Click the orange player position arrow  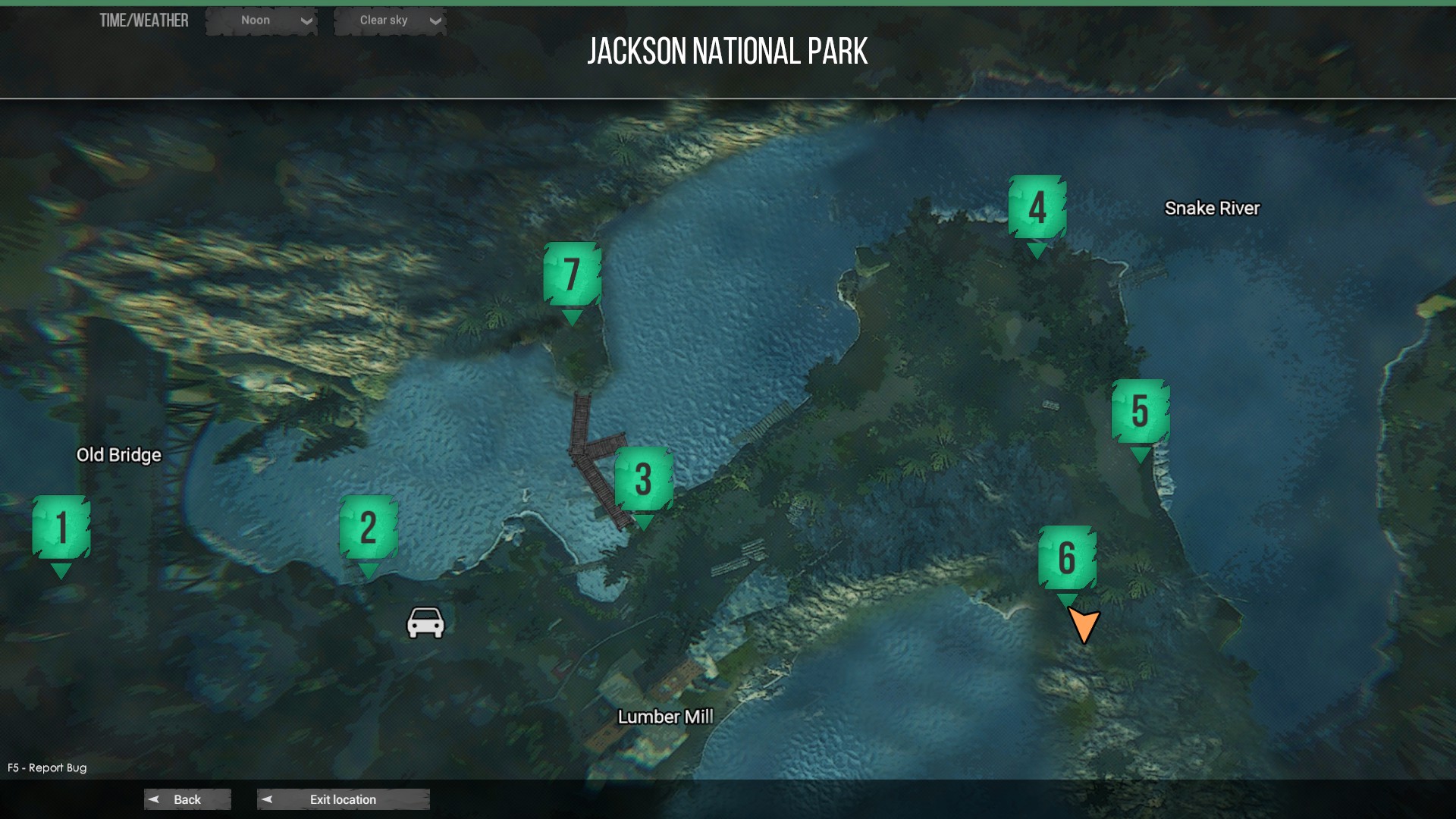1084,625
